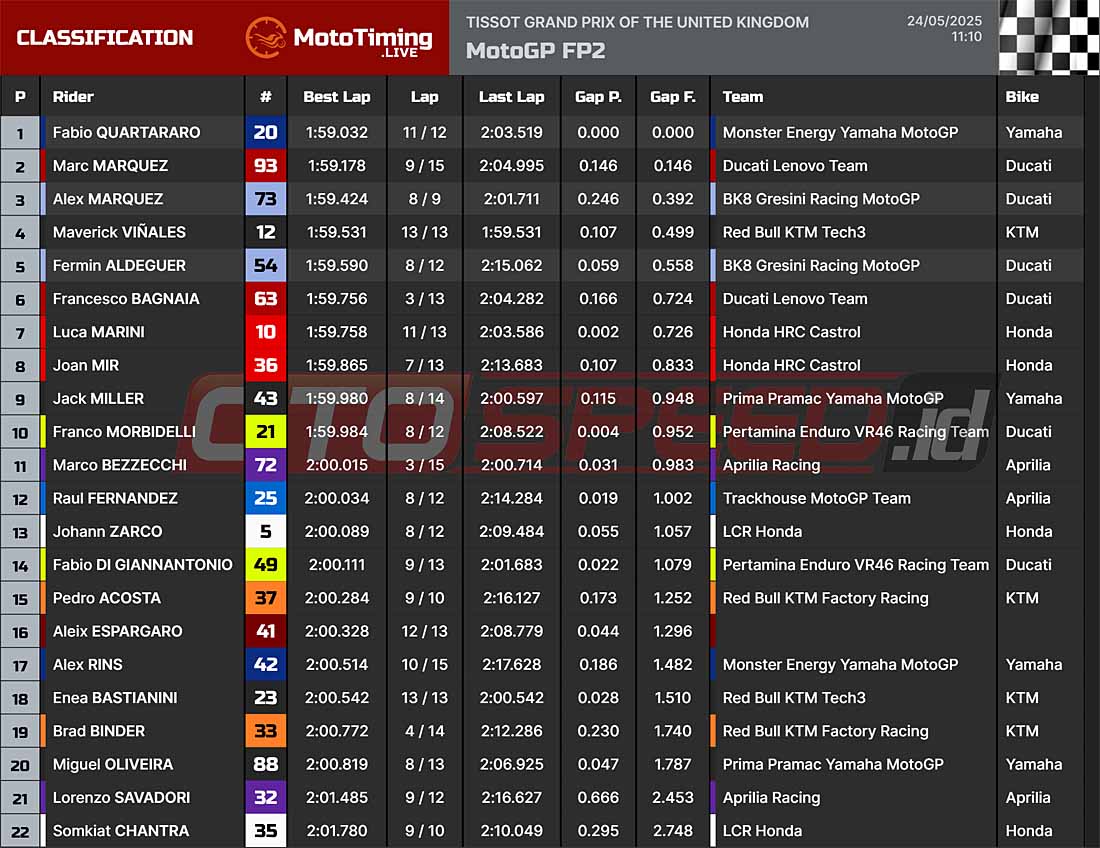
Task: Click number badge 20 for Quartararo
Action: tap(266, 132)
